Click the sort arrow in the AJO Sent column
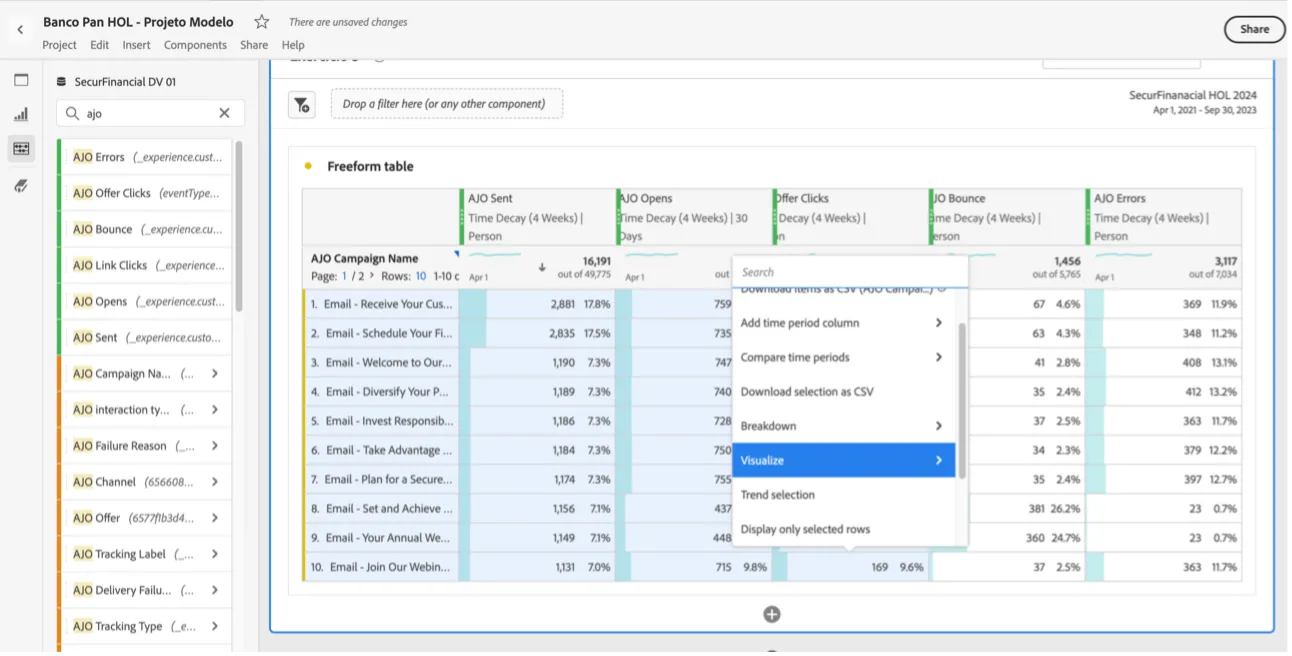Image resolution: width=1292 pixels, height=656 pixels. 542,267
